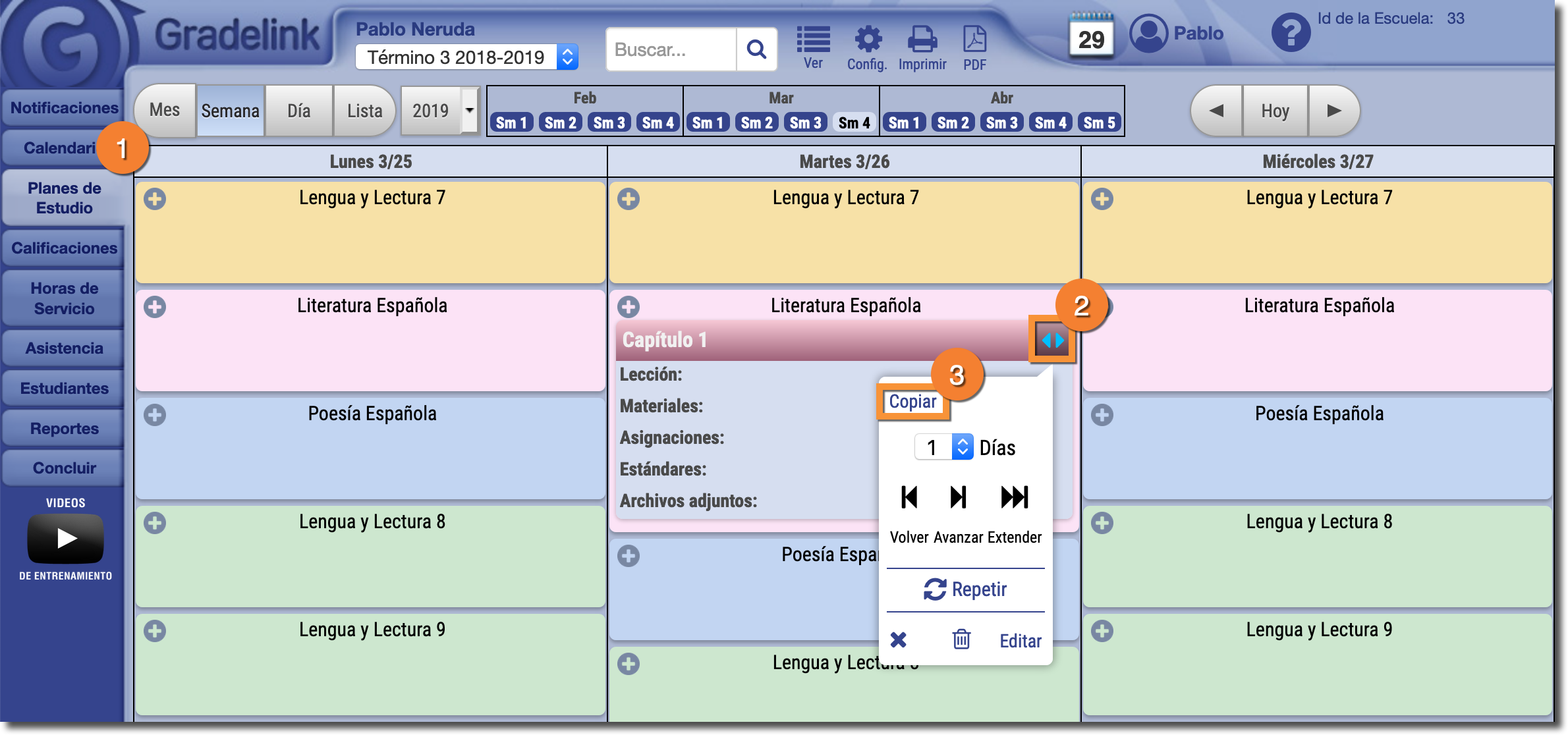Image resolution: width=1568 pixels, height=735 pixels.
Task: Switch to Lista view
Action: click(364, 111)
